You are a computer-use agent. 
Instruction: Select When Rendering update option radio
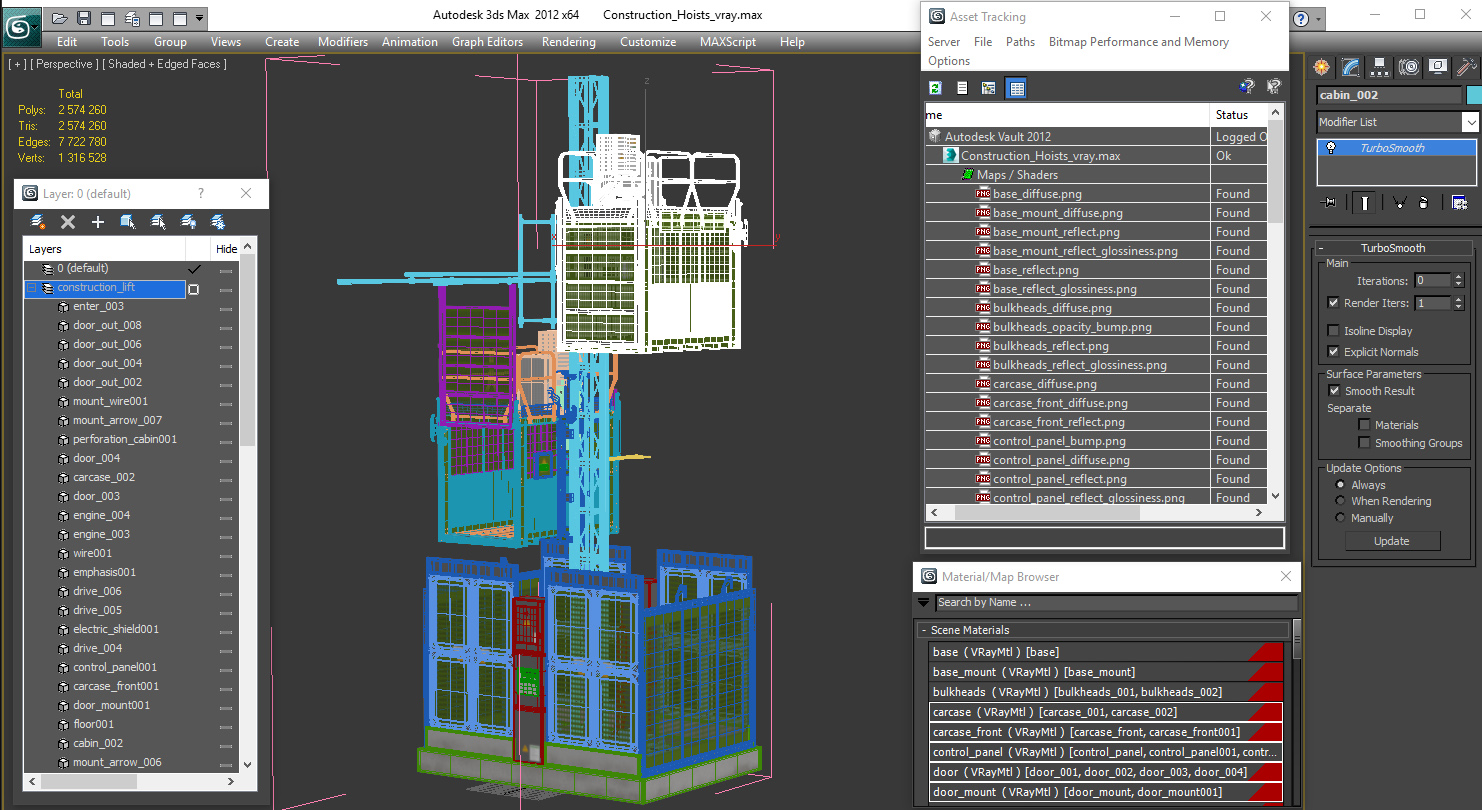coord(1340,501)
